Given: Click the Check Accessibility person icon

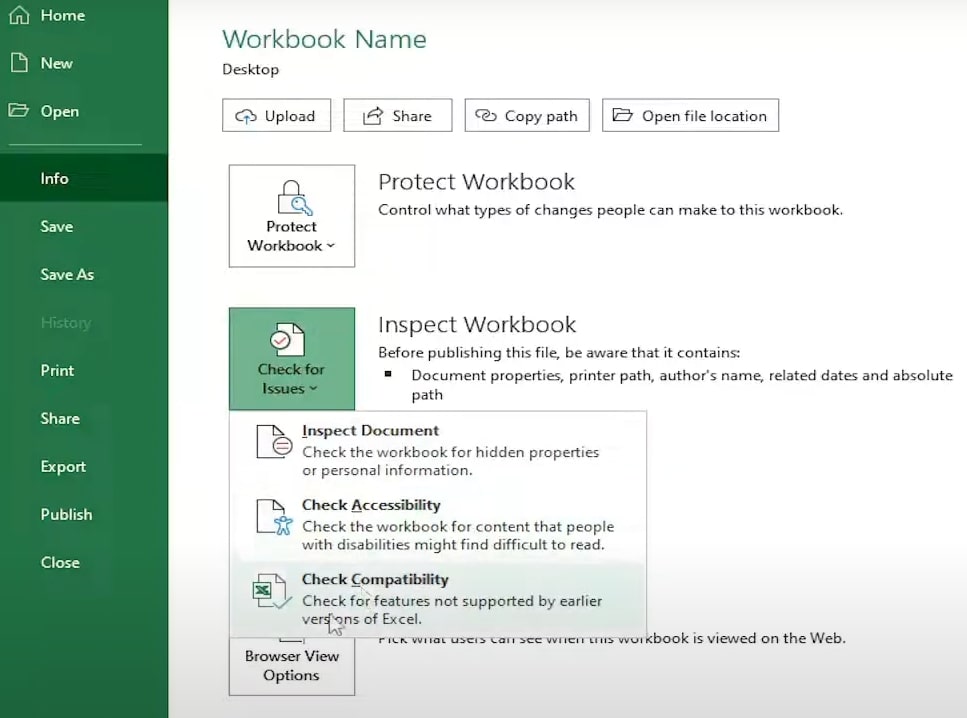Looking at the screenshot, I should pyautogui.click(x=273, y=516).
